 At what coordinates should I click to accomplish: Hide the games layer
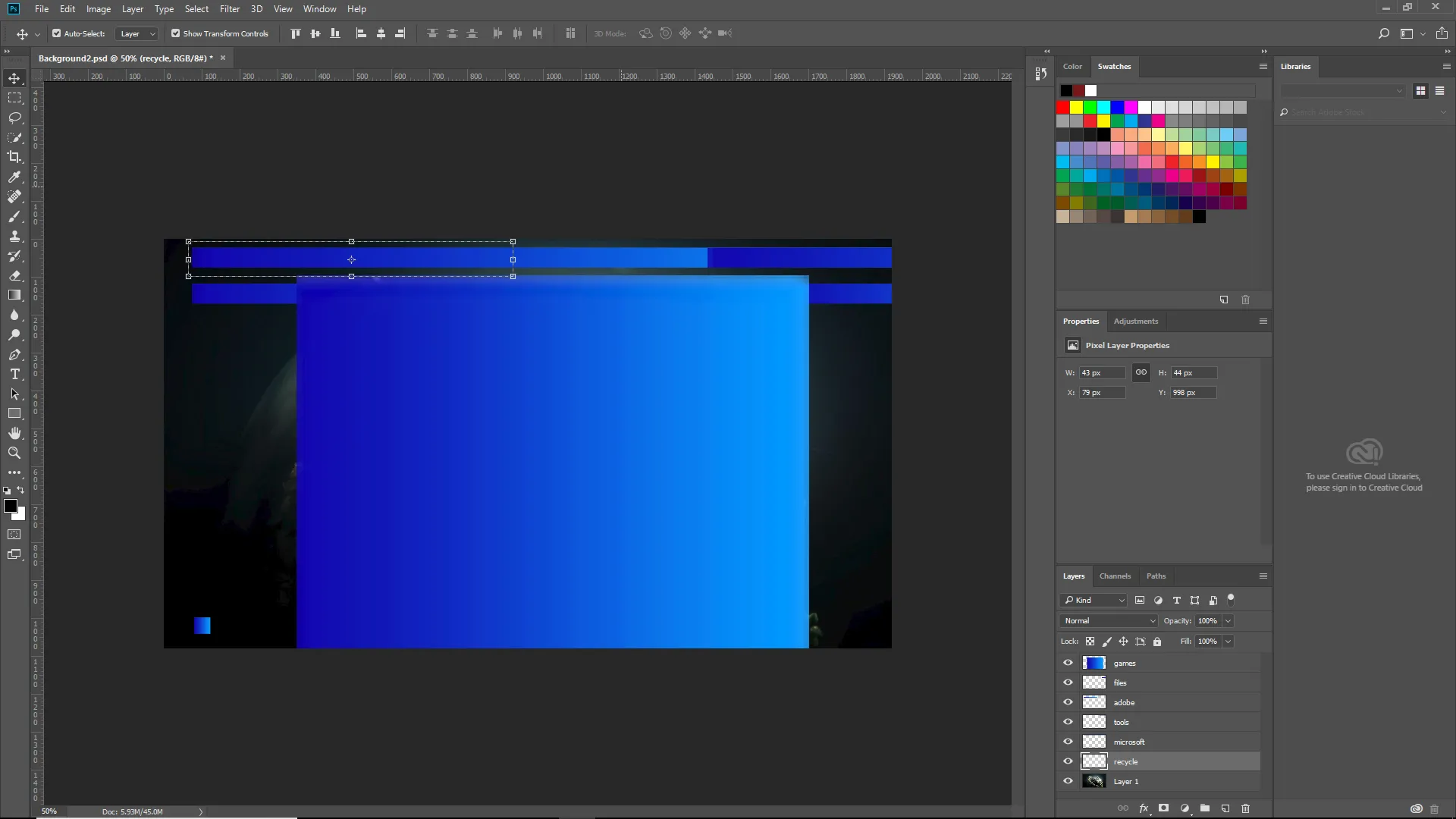pyautogui.click(x=1068, y=663)
